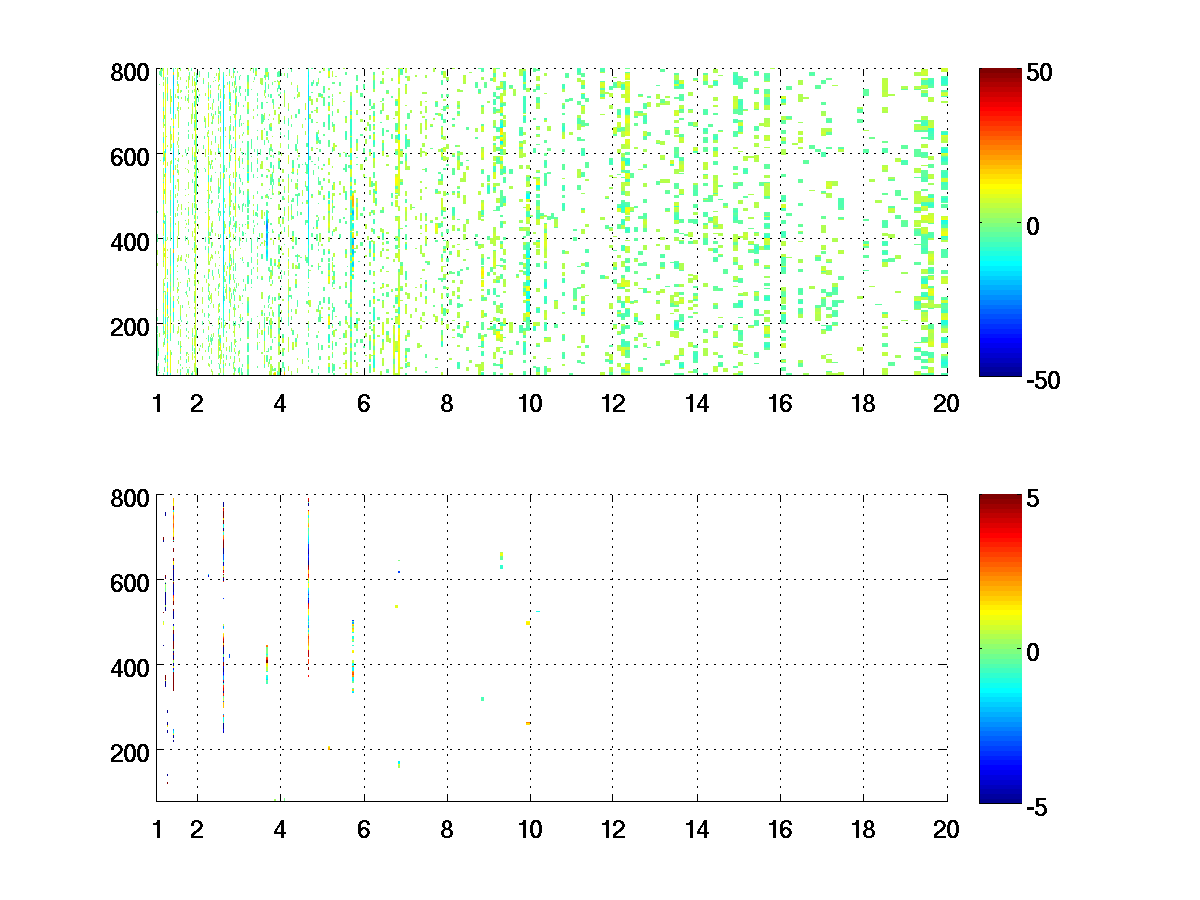
Task: Select the '50' label on the upper colorbar
Action: click(1038, 74)
